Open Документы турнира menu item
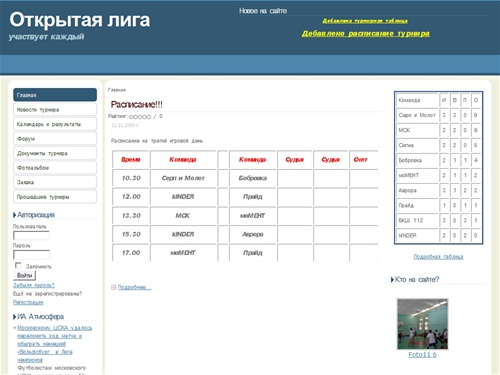500x375 pixels. [x=55, y=153]
